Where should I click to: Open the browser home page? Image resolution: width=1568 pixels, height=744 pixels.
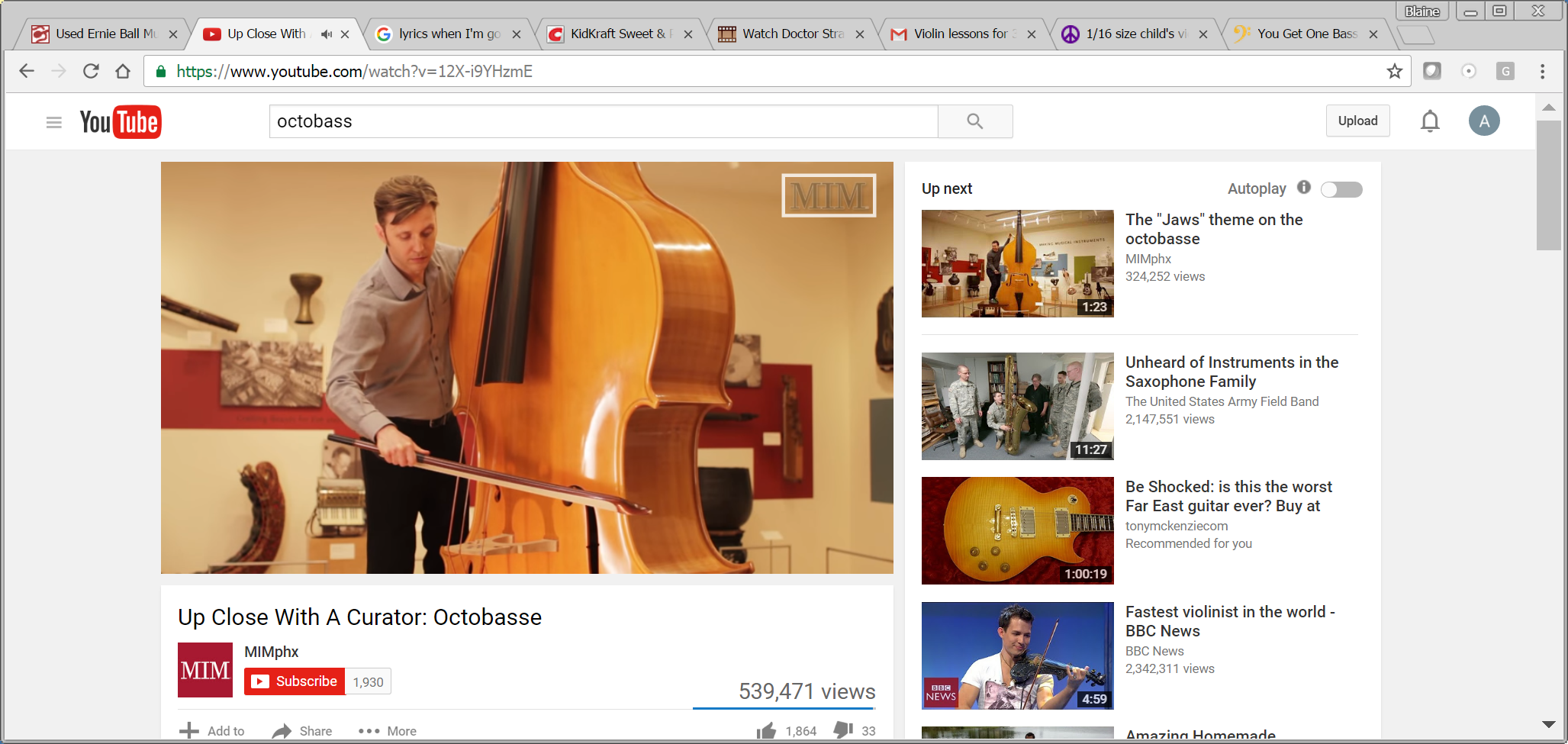pyautogui.click(x=123, y=71)
